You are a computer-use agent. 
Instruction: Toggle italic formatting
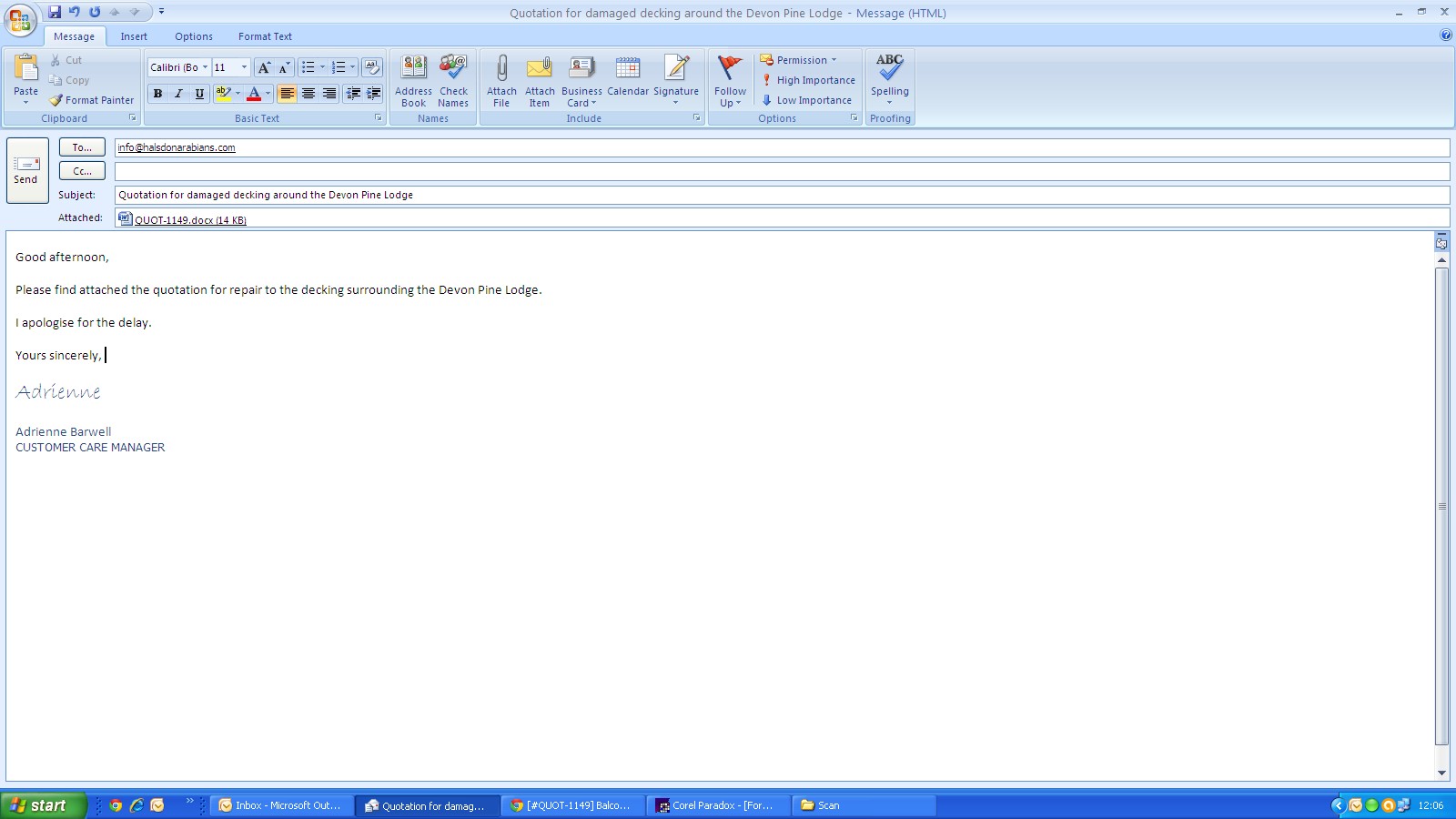pyautogui.click(x=178, y=94)
